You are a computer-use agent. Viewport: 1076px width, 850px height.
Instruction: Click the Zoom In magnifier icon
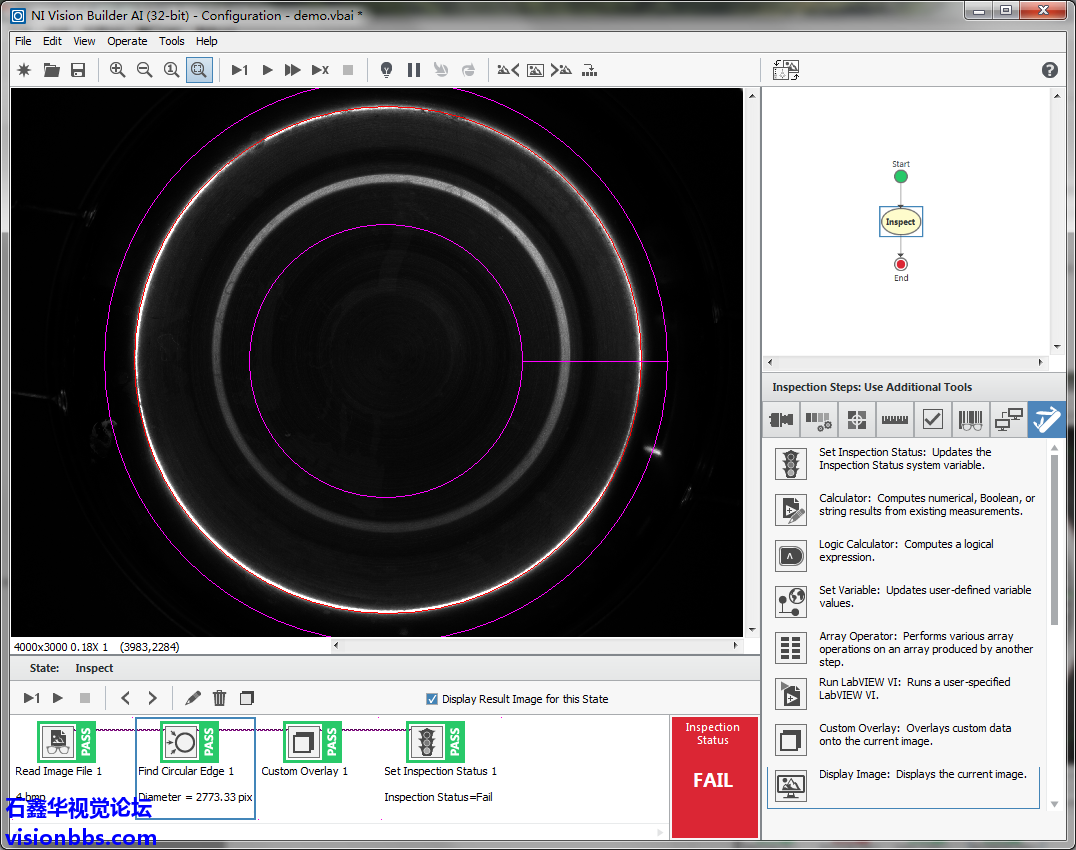click(118, 70)
